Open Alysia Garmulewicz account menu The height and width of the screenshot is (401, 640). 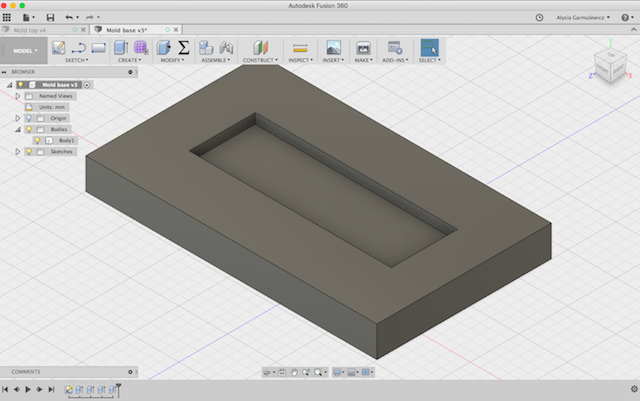582,17
